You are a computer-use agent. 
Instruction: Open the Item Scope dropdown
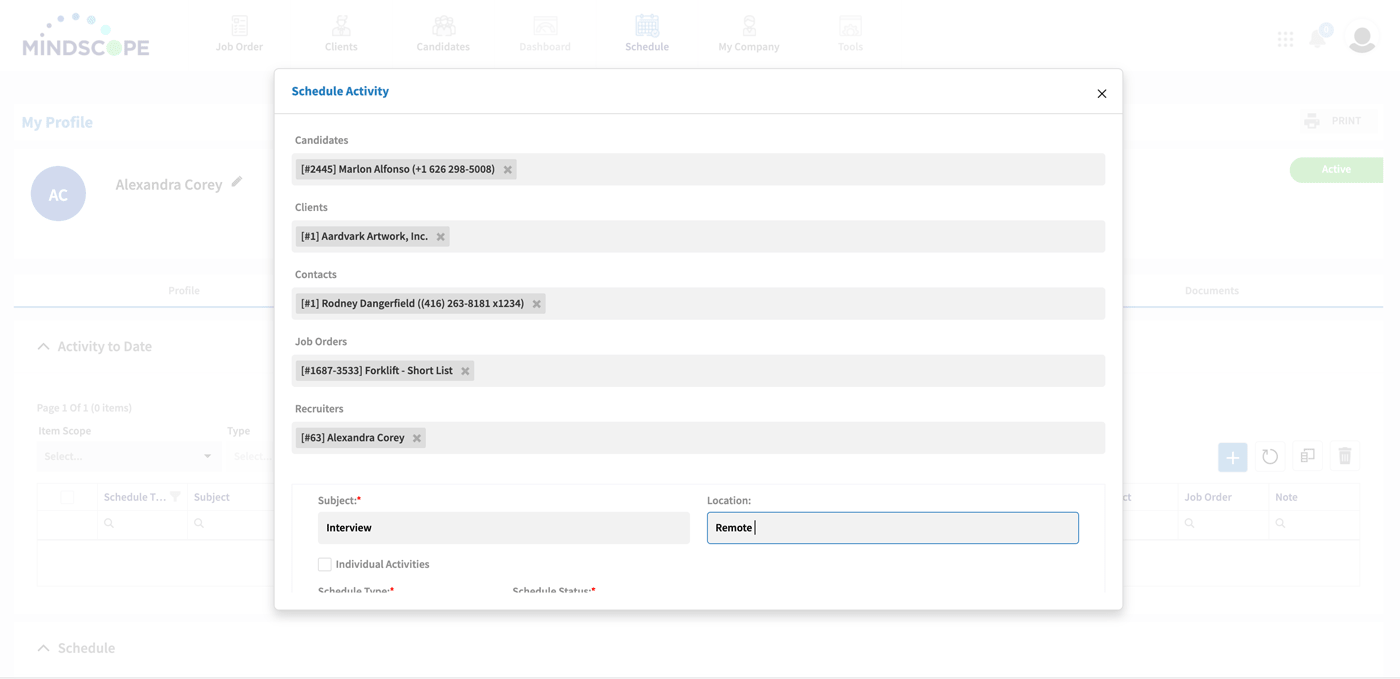[x=128, y=456]
